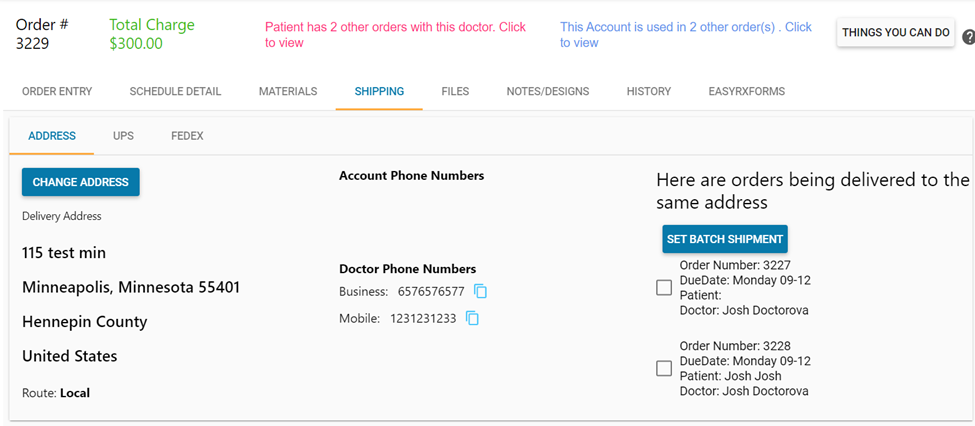Screen dimensions: 975x426
Task: View other orders using this account
Action: coord(686,35)
